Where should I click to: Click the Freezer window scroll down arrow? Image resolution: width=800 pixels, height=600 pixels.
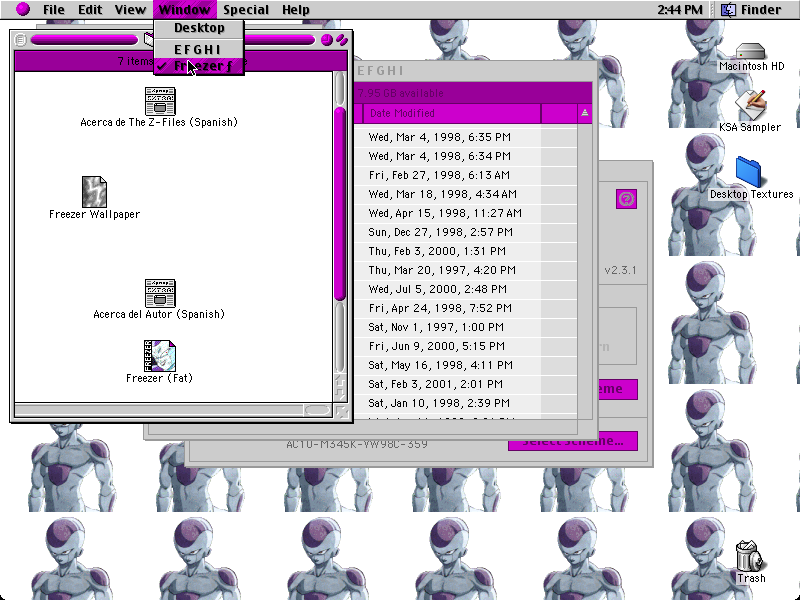pos(340,394)
